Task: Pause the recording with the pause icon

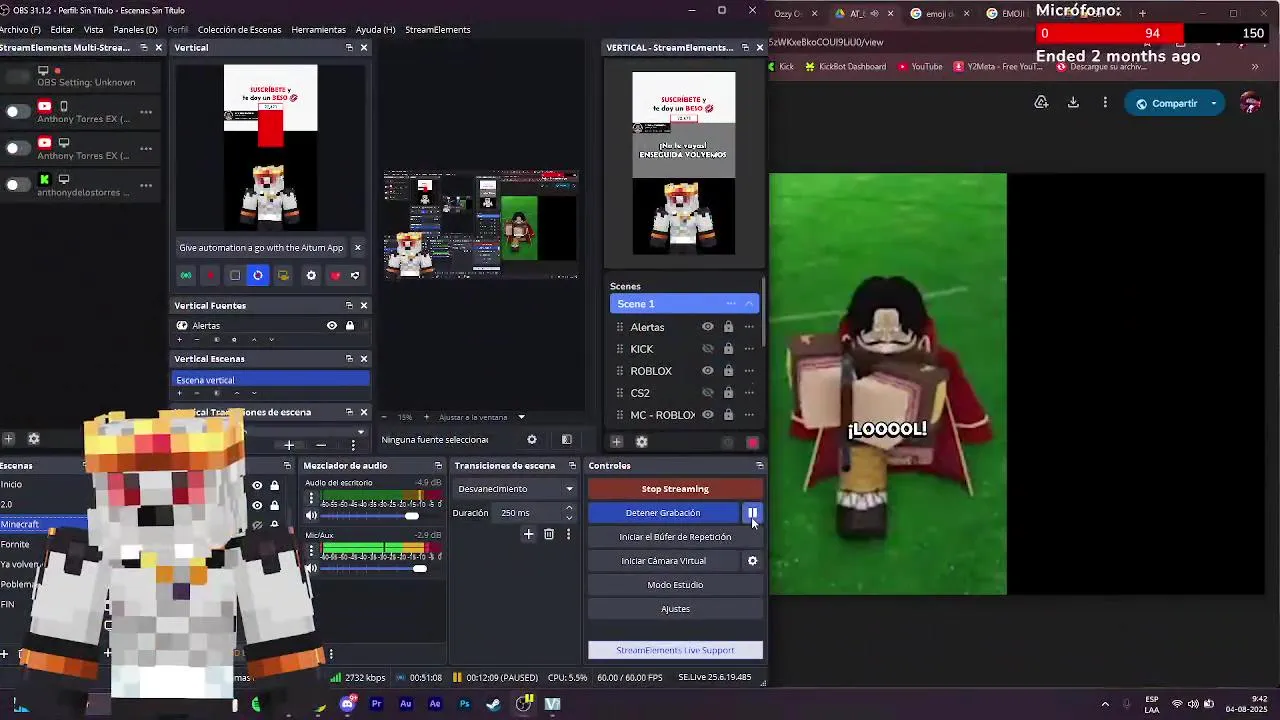Action: (752, 513)
